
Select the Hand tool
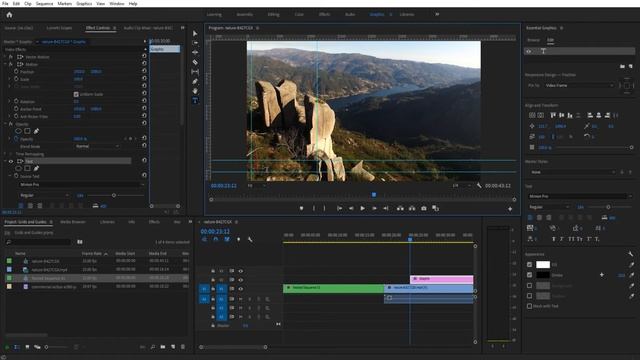(195, 91)
